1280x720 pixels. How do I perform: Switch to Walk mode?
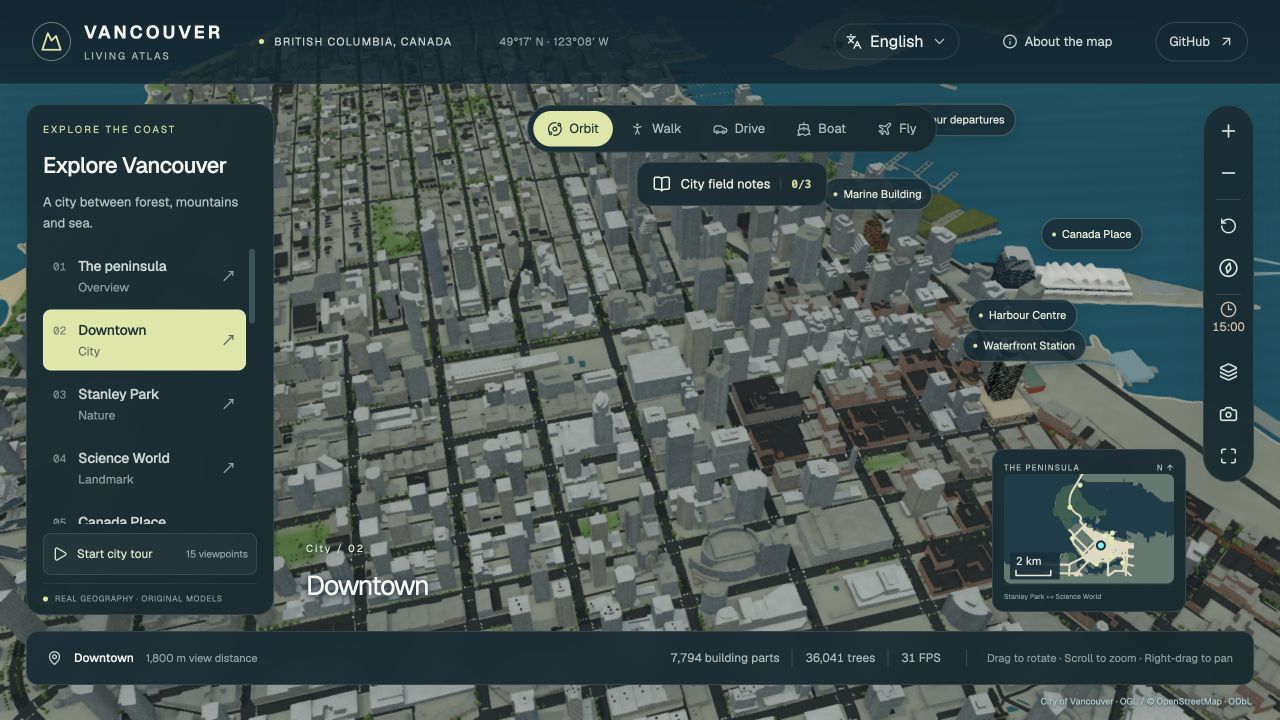point(656,129)
